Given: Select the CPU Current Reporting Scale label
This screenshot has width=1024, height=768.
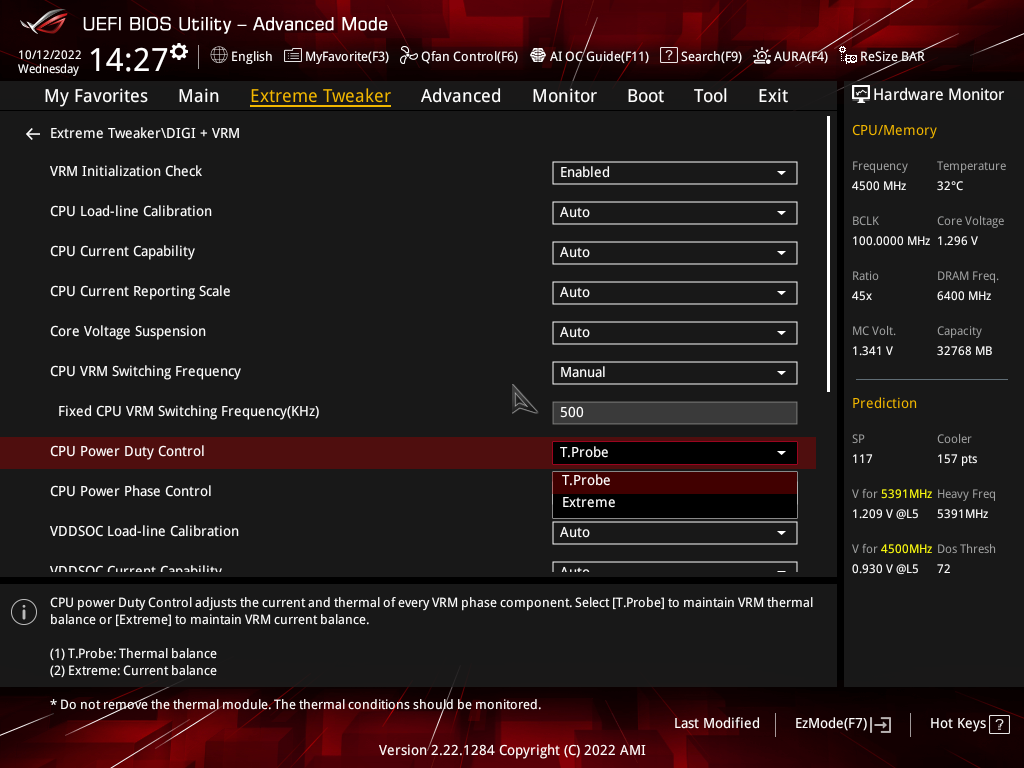Looking at the screenshot, I should pos(140,292).
